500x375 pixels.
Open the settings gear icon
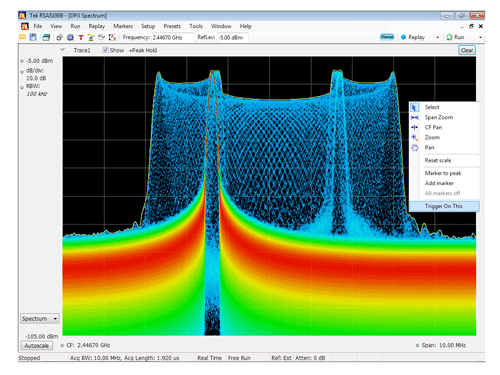[x=70, y=37]
